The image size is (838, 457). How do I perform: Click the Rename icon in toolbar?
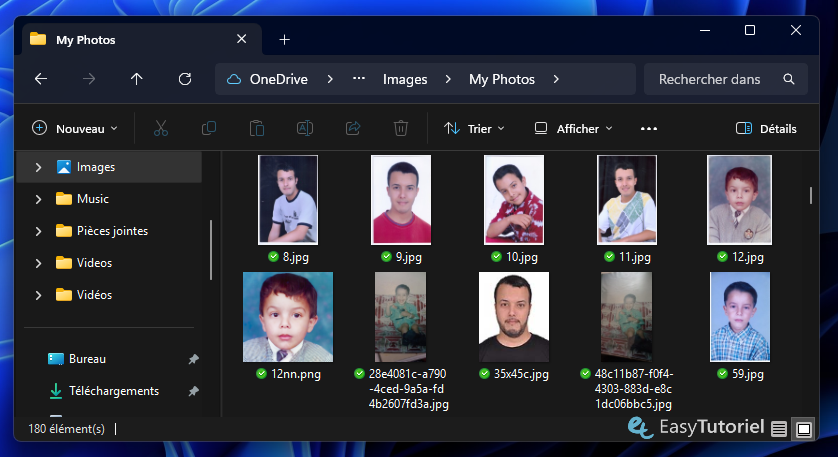tap(305, 128)
